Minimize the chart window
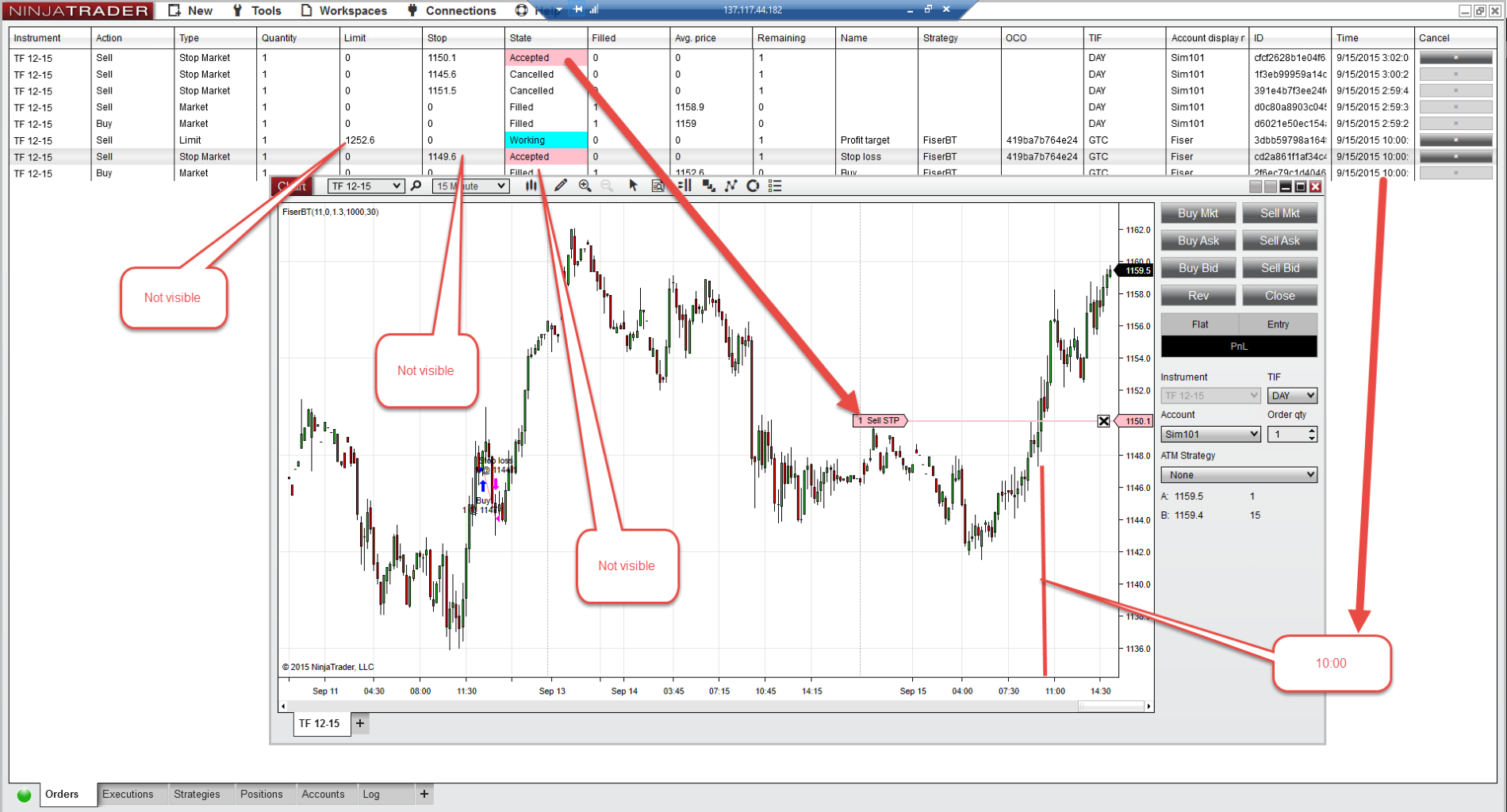The width and height of the screenshot is (1507, 812). [x=1286, y=186]
